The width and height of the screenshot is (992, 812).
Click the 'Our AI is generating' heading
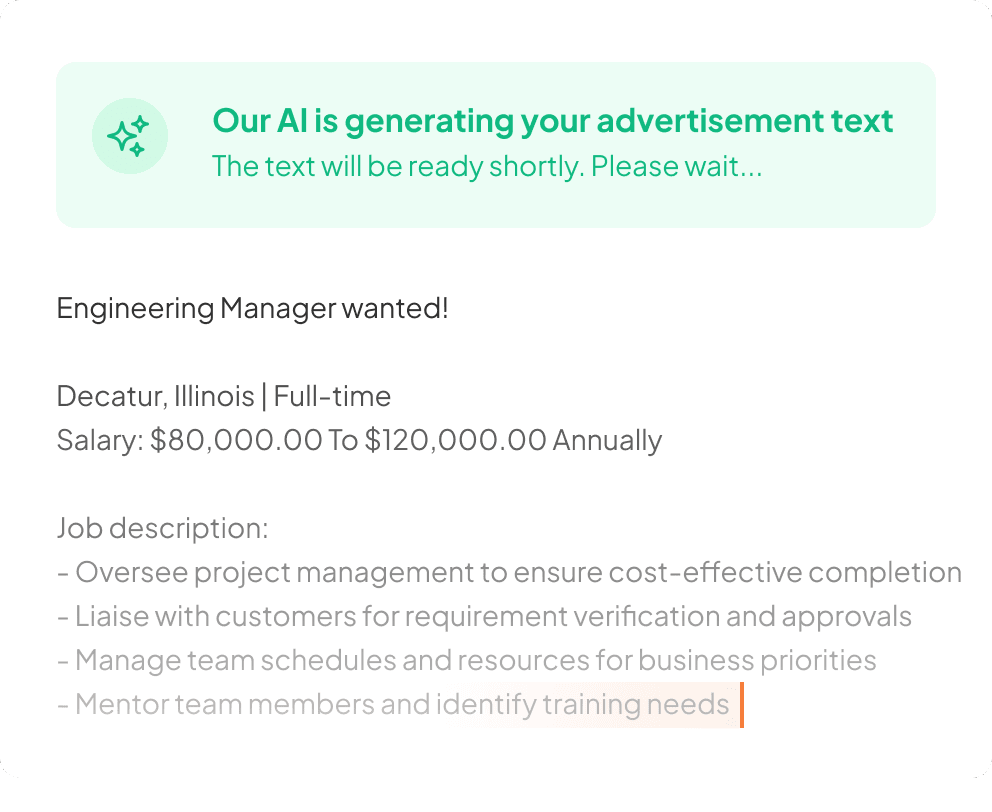552,121
